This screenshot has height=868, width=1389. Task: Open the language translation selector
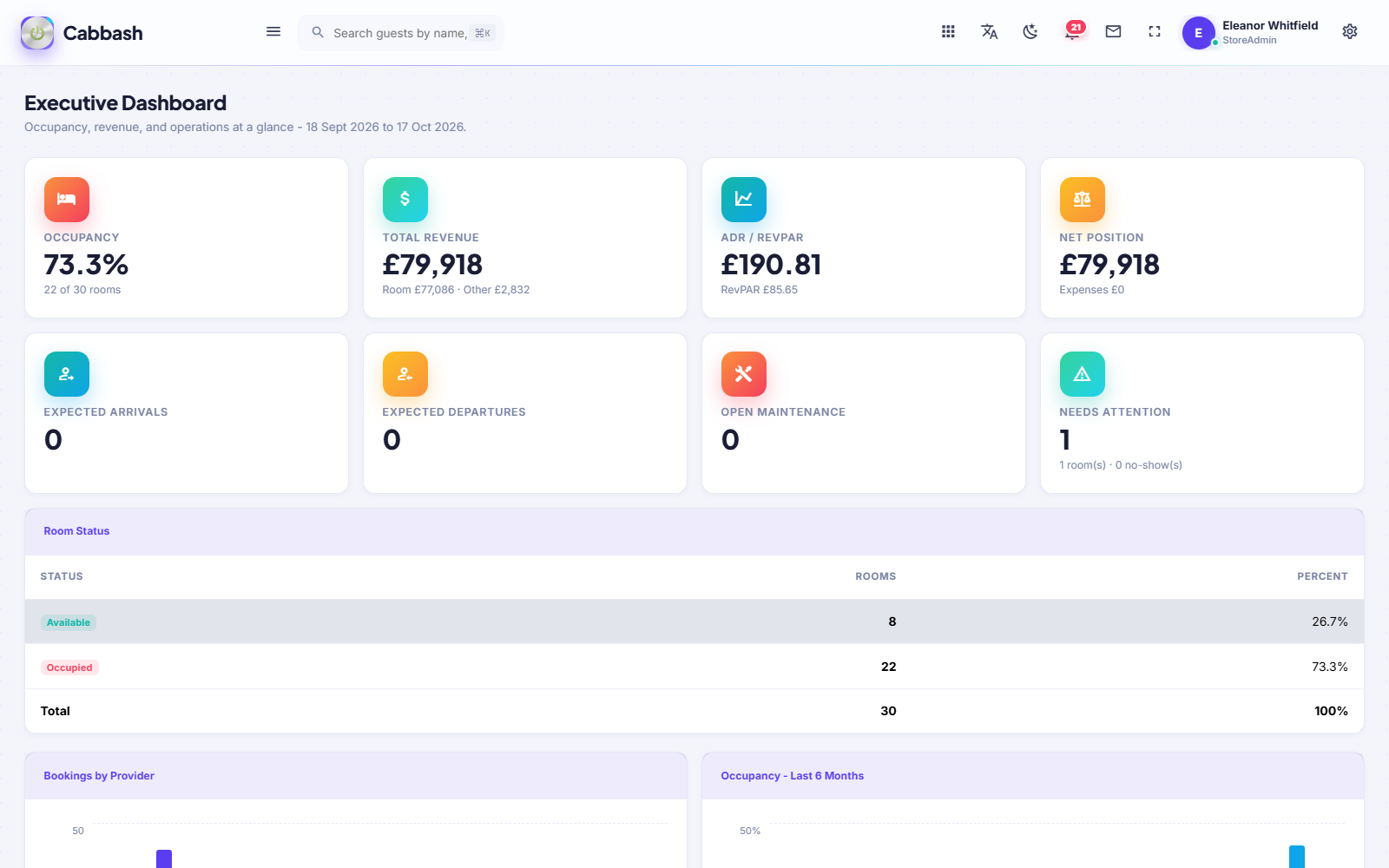pos(989,32)
